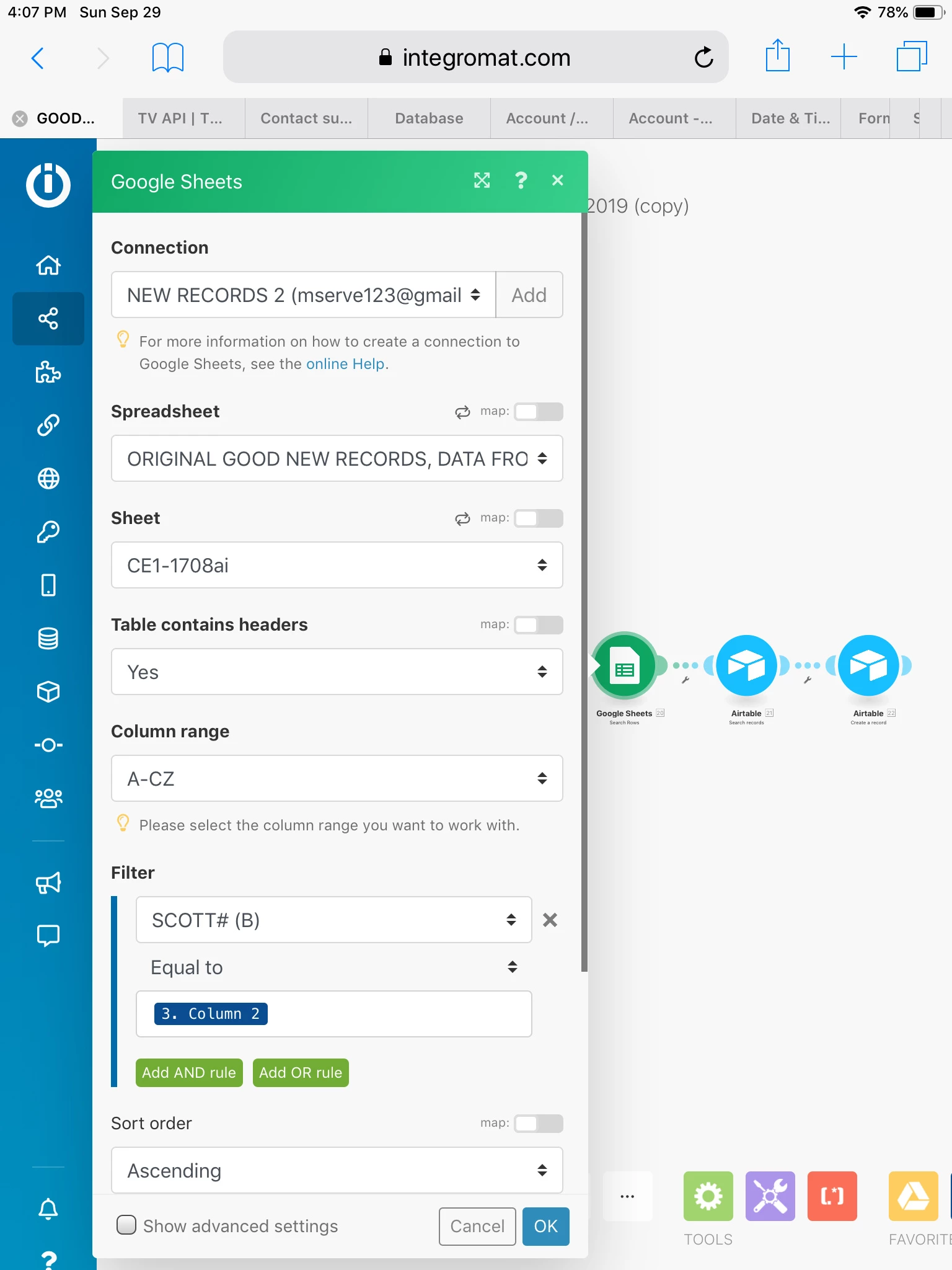Click filter value field with Column 2
This screenshot has height=1270, width=952.
click(334, 1014)
